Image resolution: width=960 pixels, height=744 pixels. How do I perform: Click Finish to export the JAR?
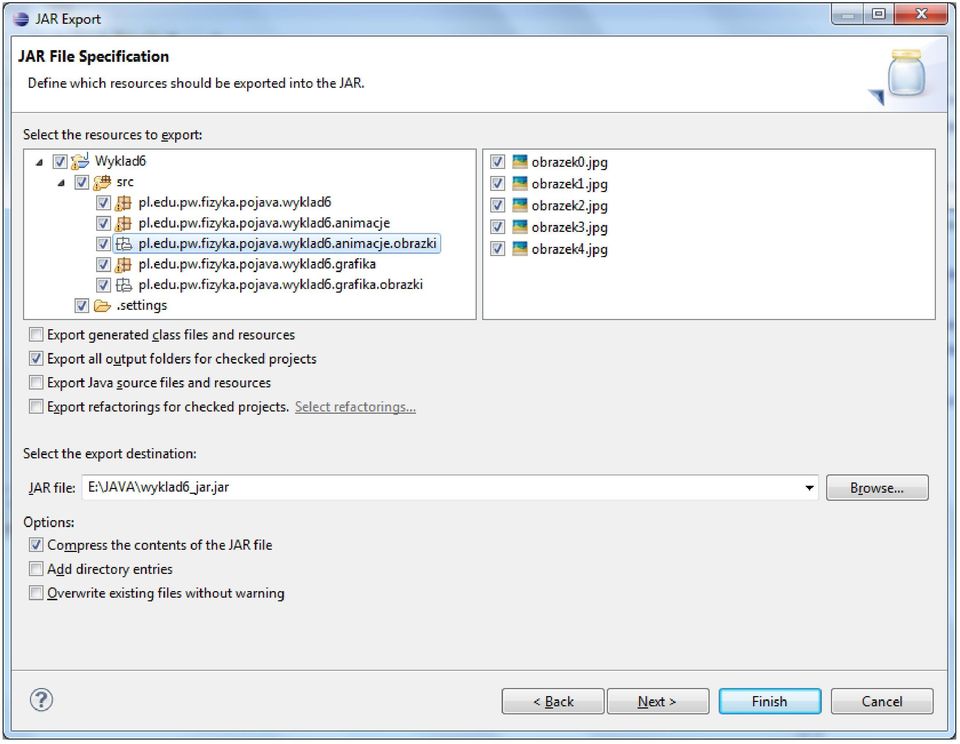point(770,701)
